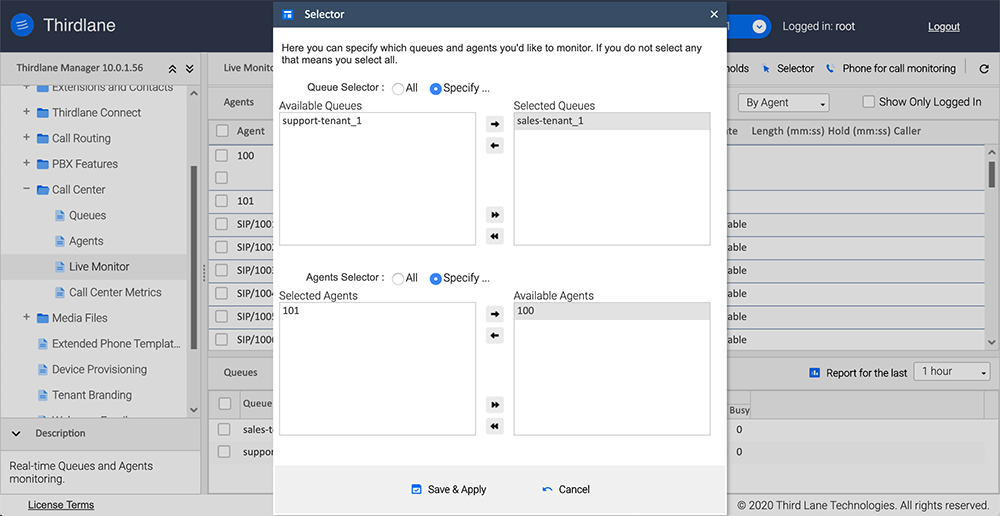Click the agents move-all-left double arrow

(x=494, y=427)
